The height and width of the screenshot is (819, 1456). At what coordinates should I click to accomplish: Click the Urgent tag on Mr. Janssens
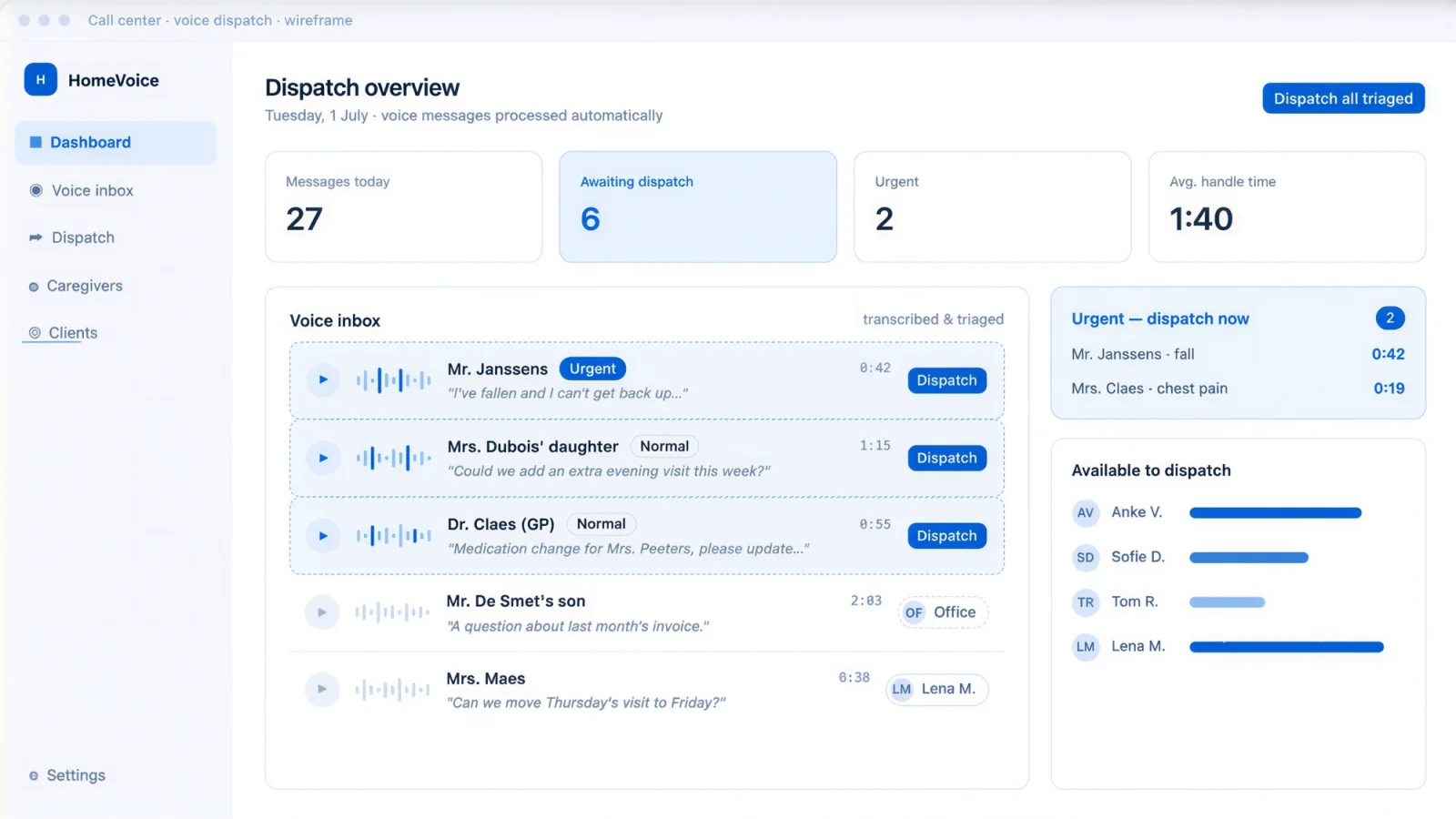click(592, 369)
